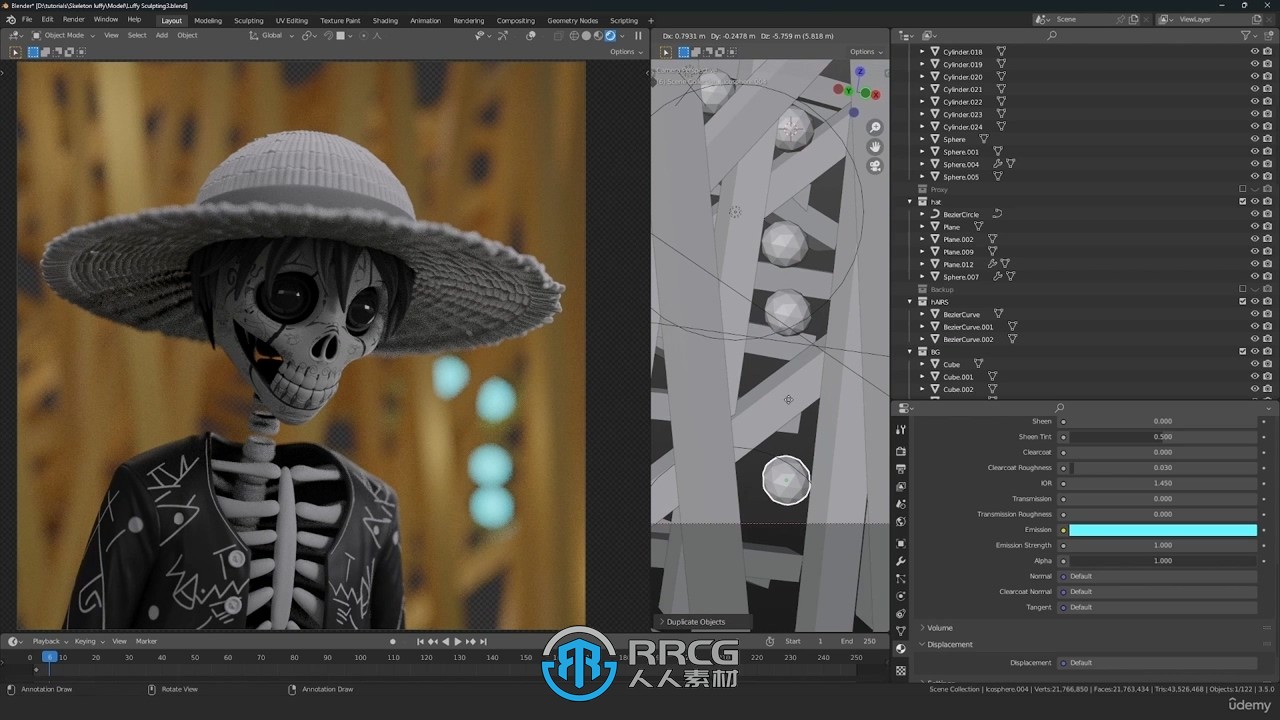
Task: Open the Tool properties tab
Action: tap(901, 429)
